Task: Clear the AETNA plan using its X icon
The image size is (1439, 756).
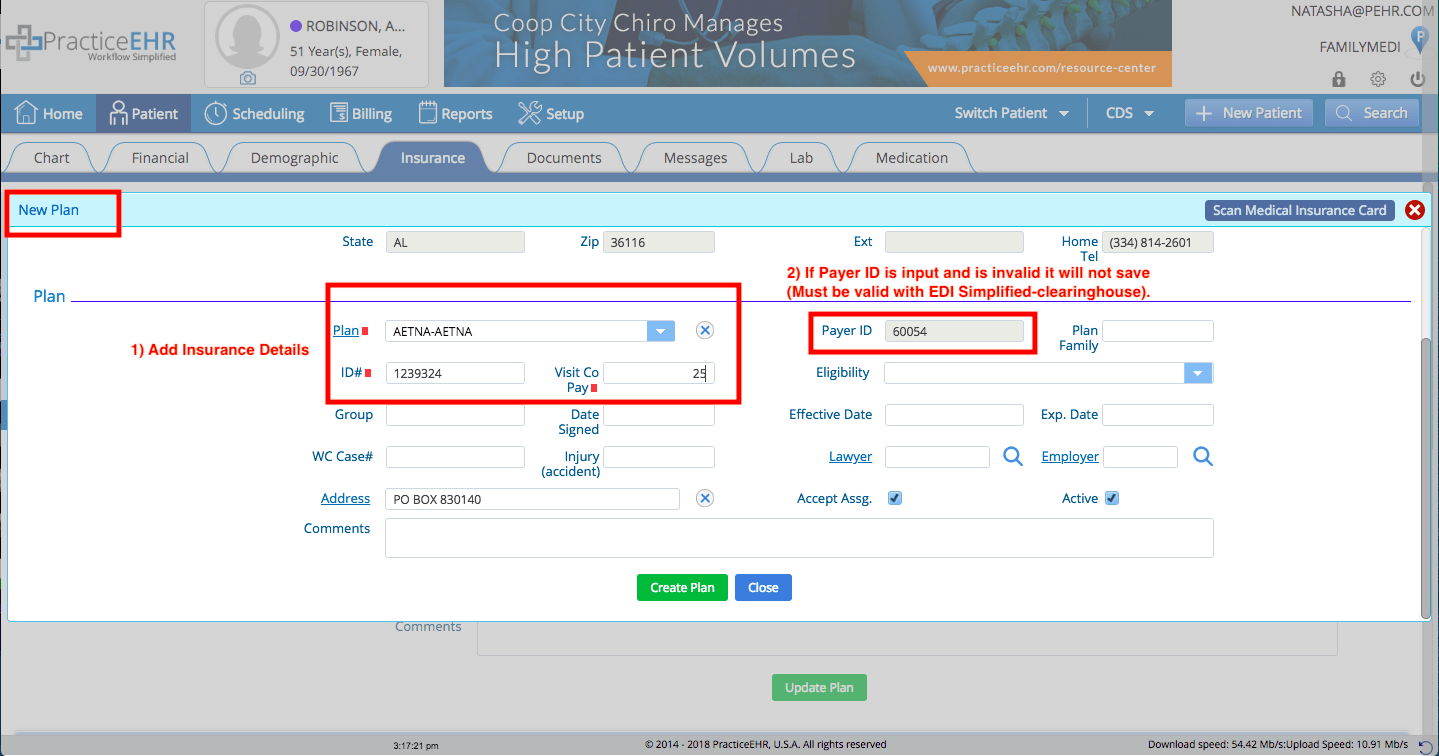Action: pos(704,330)
